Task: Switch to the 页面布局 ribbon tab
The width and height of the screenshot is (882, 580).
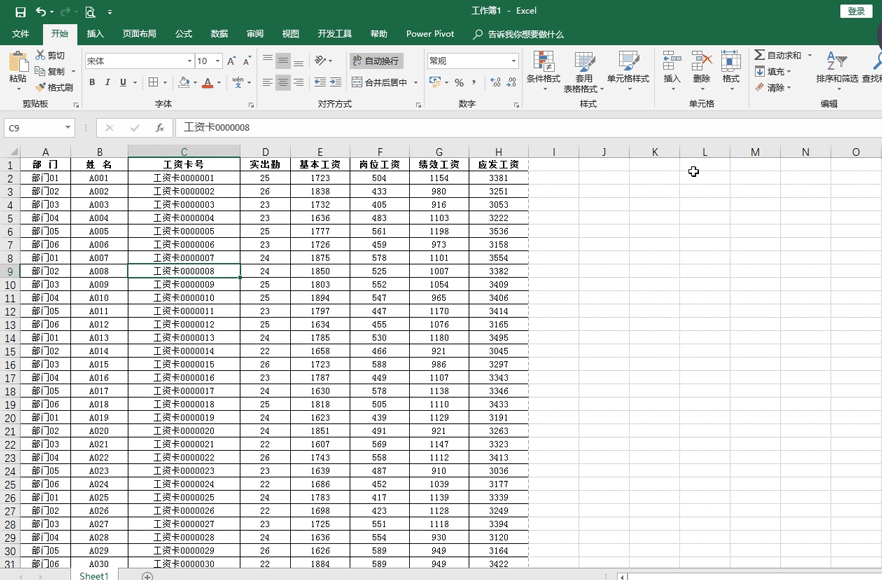Action: tap(139, 34)
